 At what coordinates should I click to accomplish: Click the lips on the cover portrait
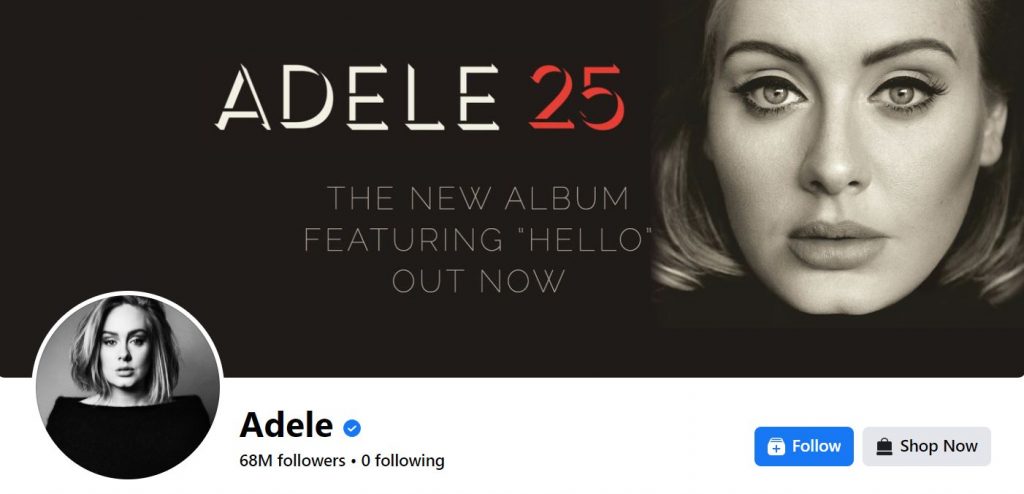[x=838, y=244]
